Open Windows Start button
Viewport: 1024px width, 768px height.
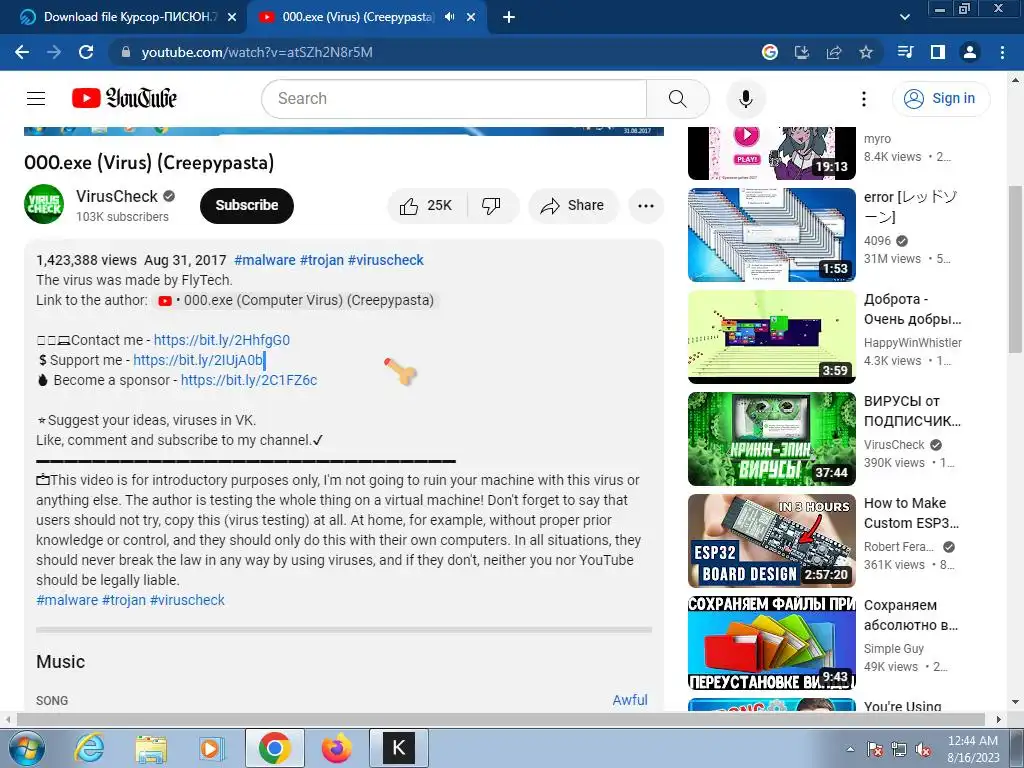point(25,748)
